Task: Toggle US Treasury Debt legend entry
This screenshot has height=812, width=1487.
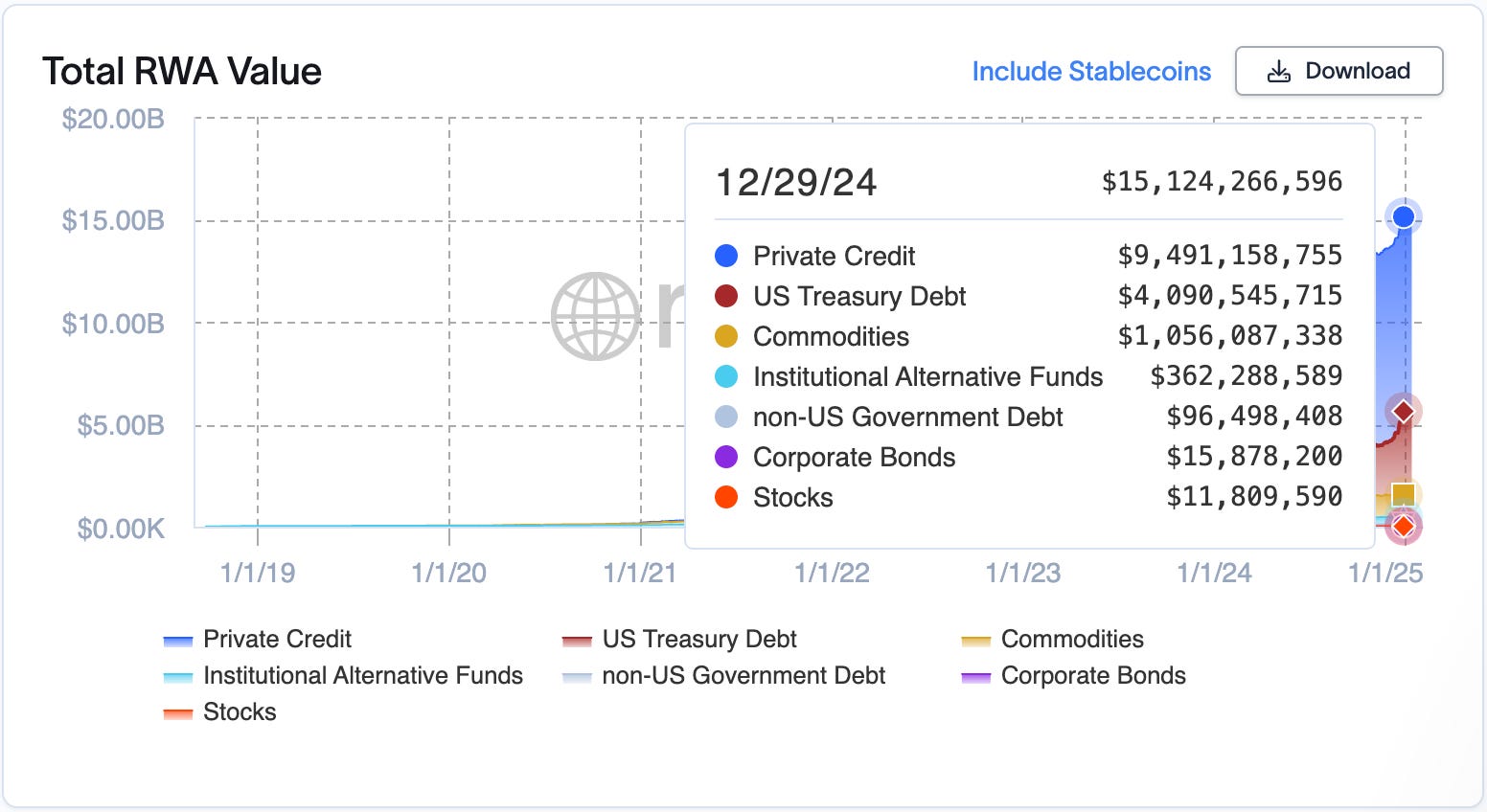Action: pos(678,639)
